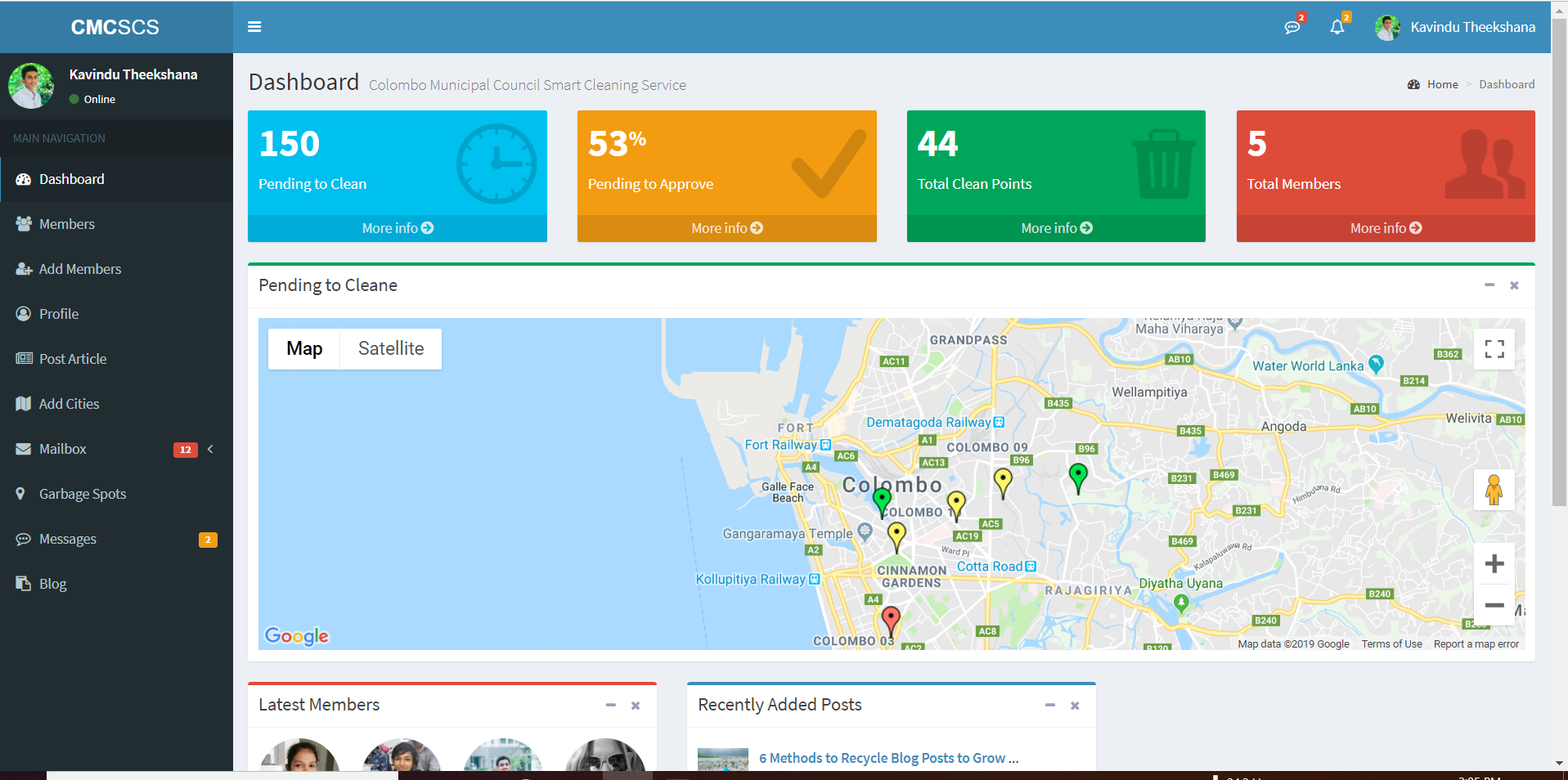The image size is (1568, 780).
Task: Open Add Members page
Action: click(116, 269)
